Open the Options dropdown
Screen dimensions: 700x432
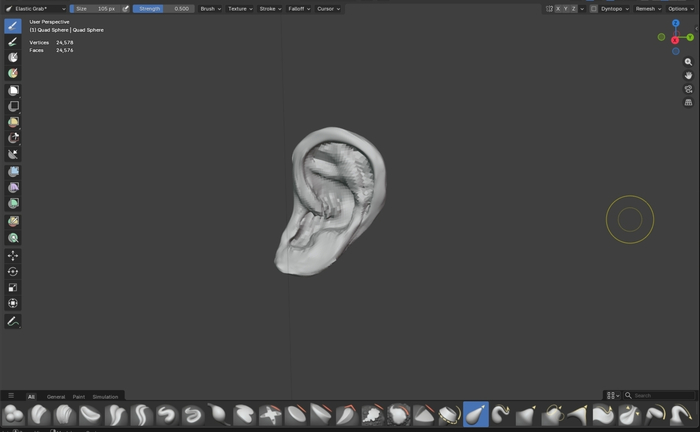tap(680, 8)
